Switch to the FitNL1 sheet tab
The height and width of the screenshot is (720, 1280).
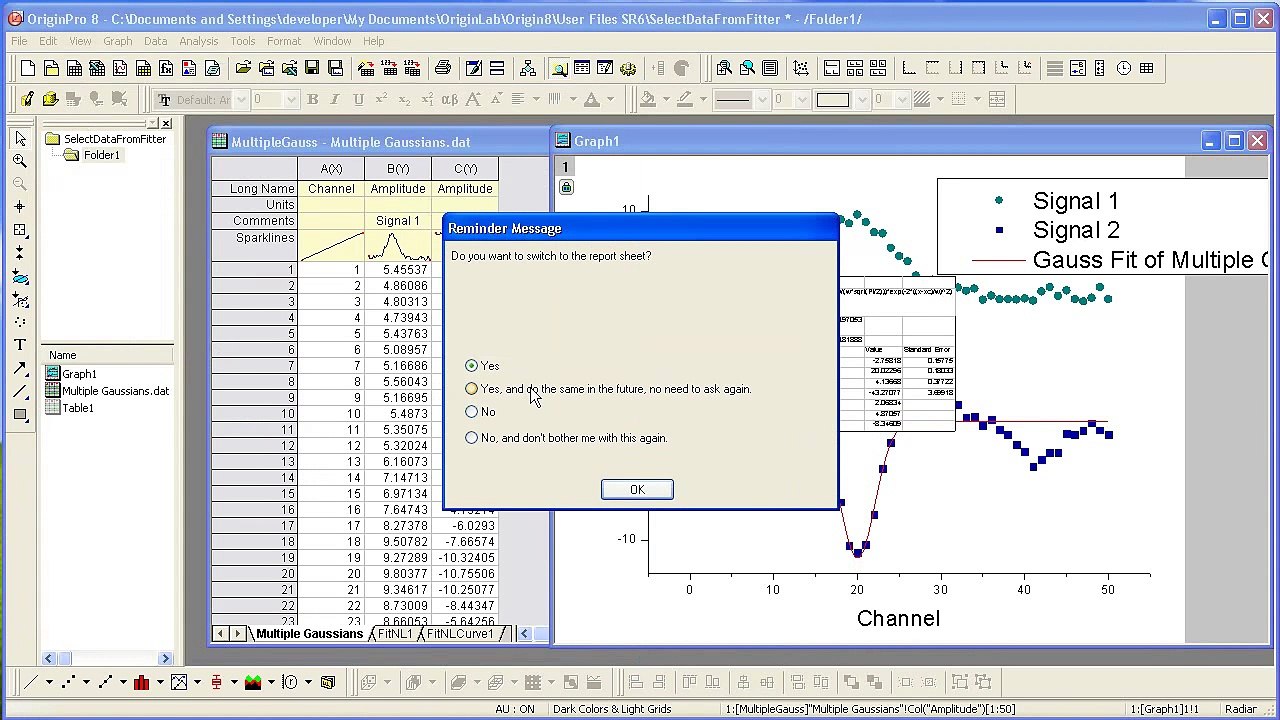[x=394, y=634]
